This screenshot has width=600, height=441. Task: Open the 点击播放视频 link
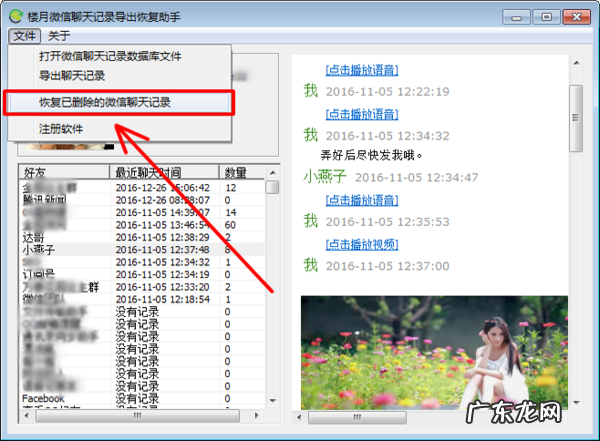[362, 245]
